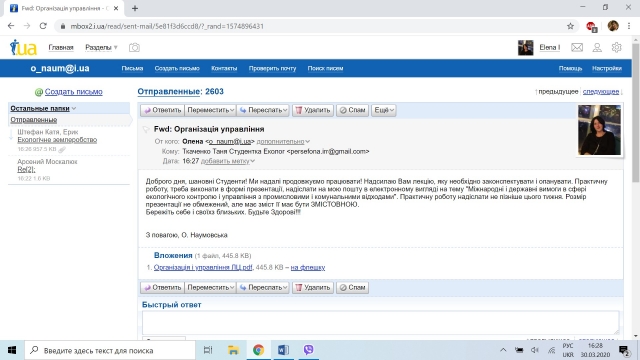
Task: Bookmark this page with the star icon
Action: point(570,26)
